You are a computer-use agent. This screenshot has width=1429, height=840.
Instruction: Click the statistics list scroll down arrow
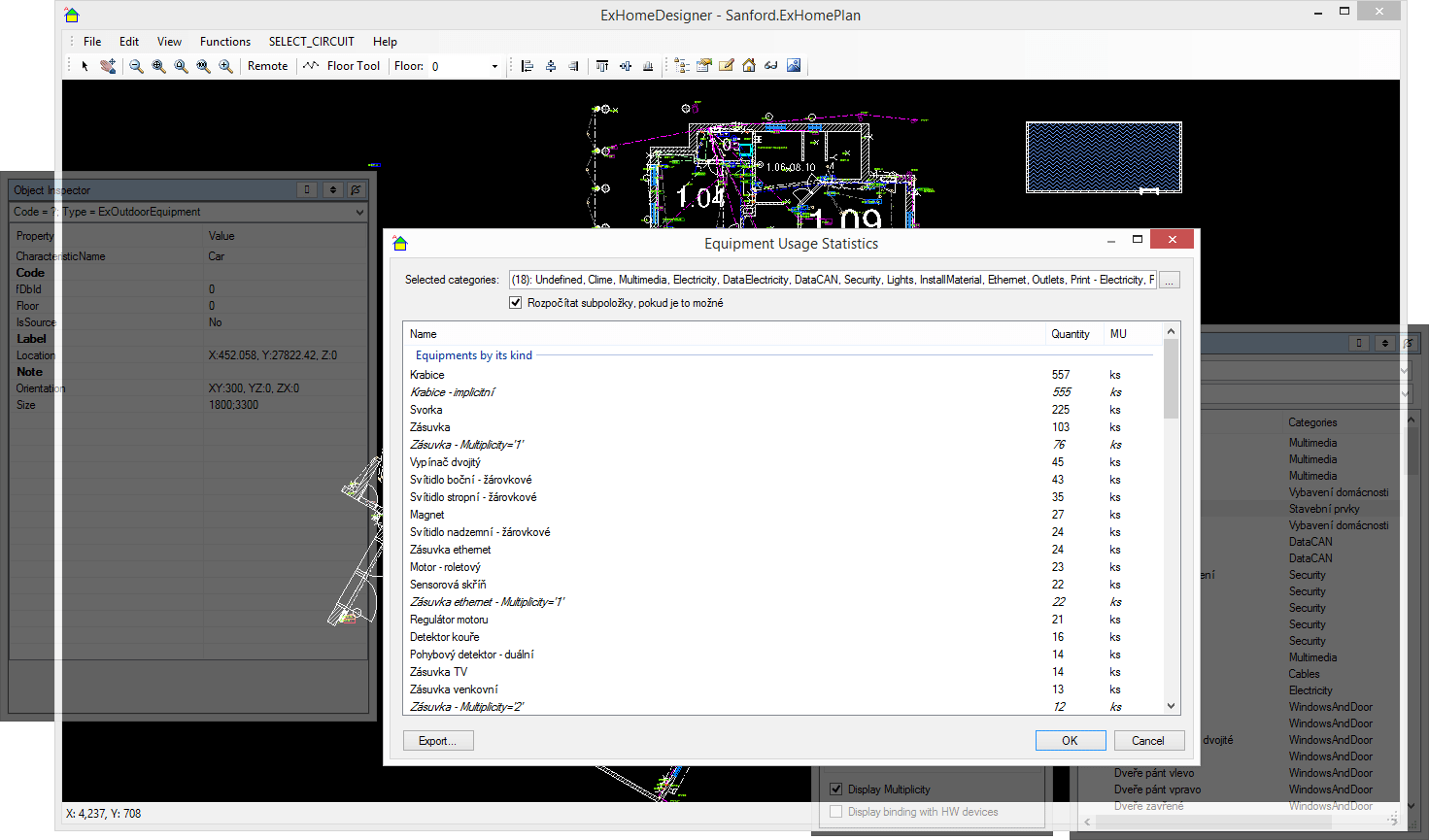click(1171, 706)
